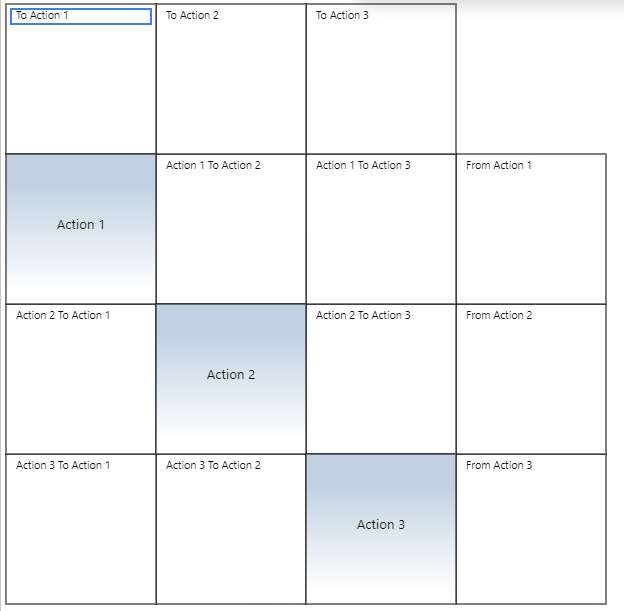Click the 'From Action 2' cell
624x611 pixels.
[x=531, y=380]
